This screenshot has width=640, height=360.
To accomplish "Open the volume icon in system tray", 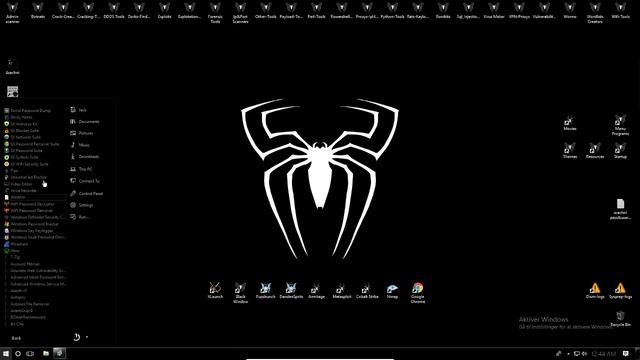I will pos(584,353).
